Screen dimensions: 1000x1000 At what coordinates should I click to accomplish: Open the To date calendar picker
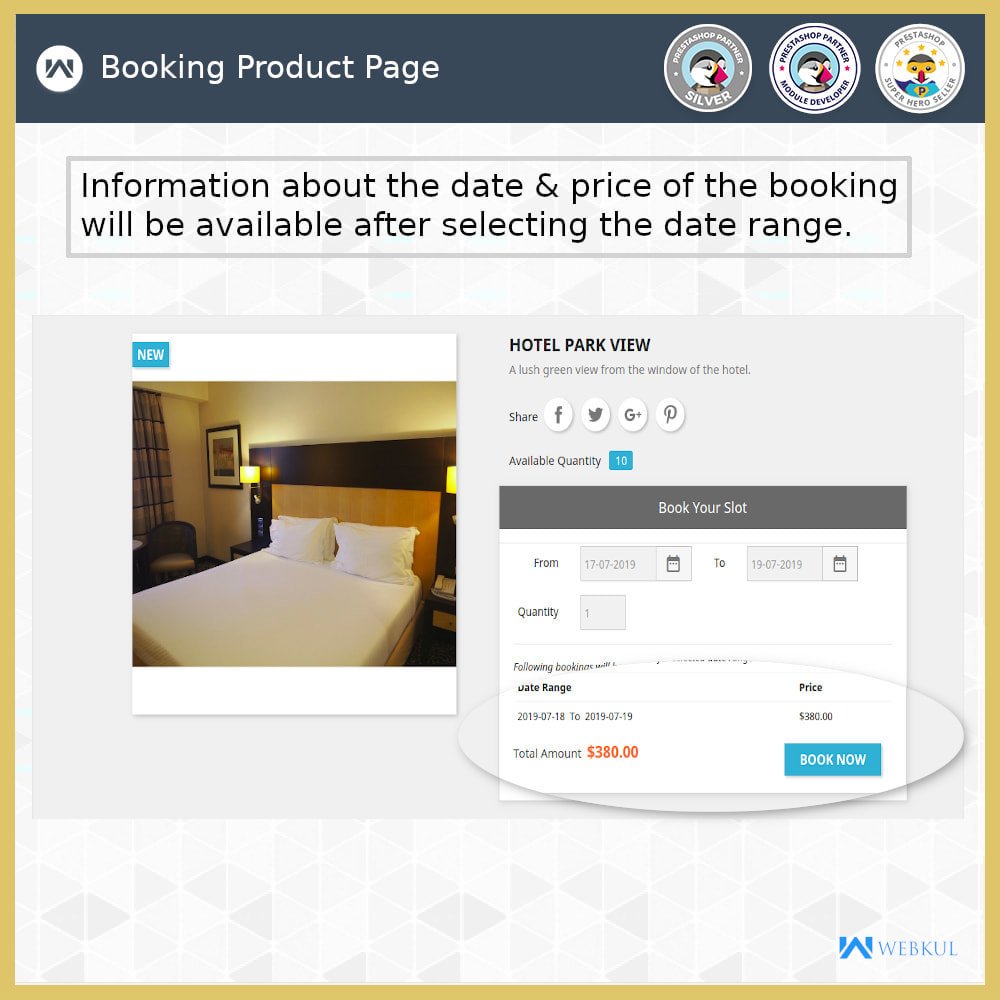(840, 564)
